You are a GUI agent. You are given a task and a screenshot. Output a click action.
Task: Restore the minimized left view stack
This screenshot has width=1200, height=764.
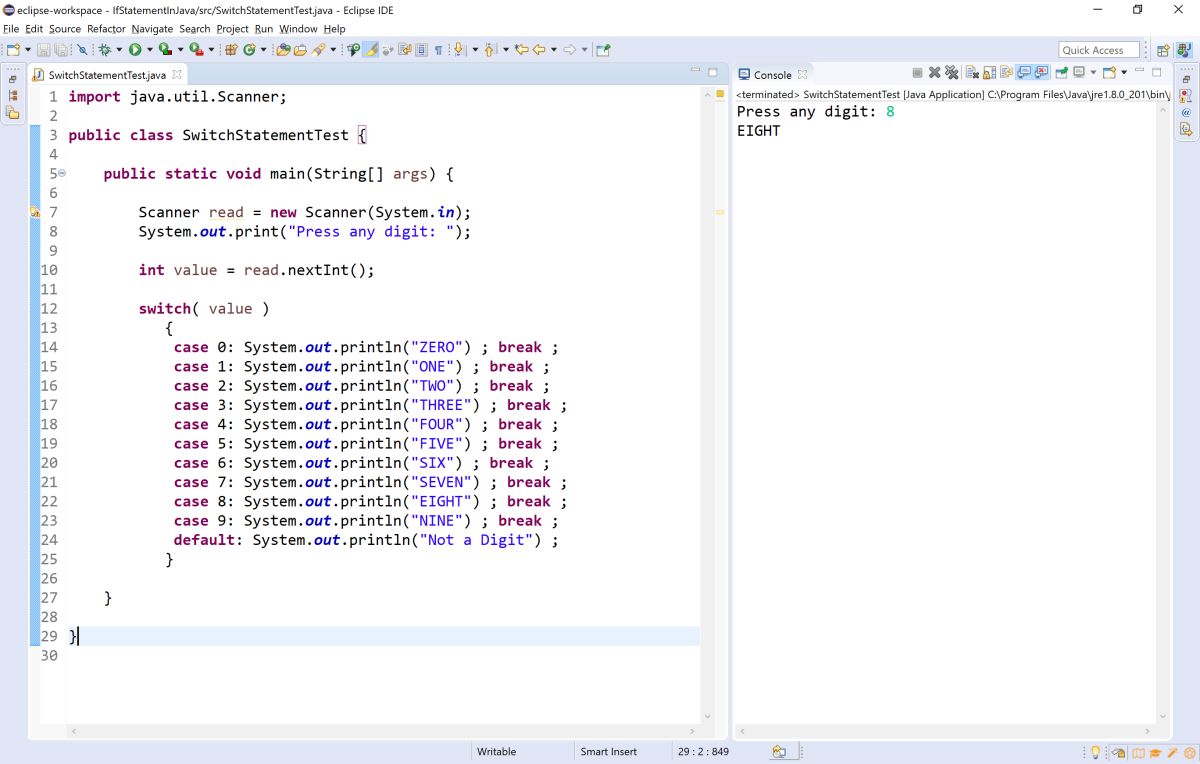13,79
